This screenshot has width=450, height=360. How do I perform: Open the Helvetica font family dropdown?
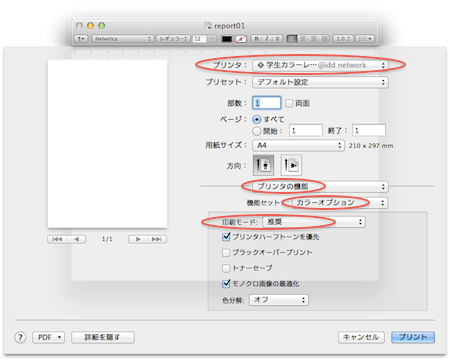pos(123,39)
